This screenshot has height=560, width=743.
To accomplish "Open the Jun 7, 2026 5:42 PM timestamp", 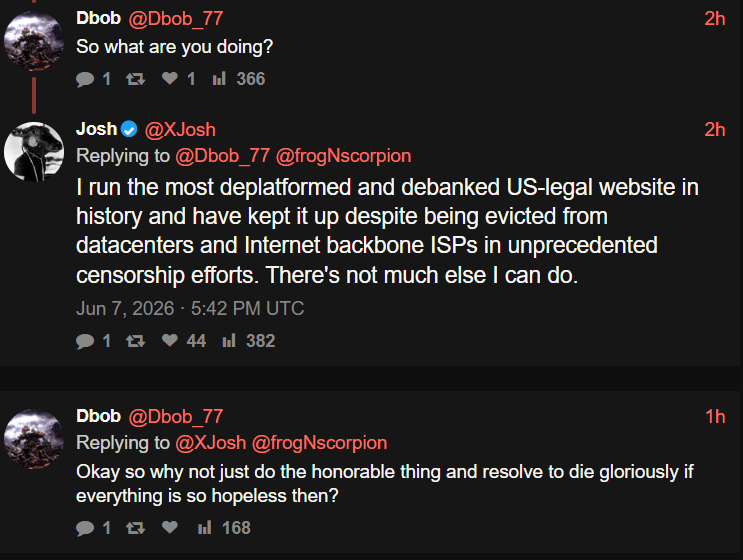I will click(x=190, y=308).
